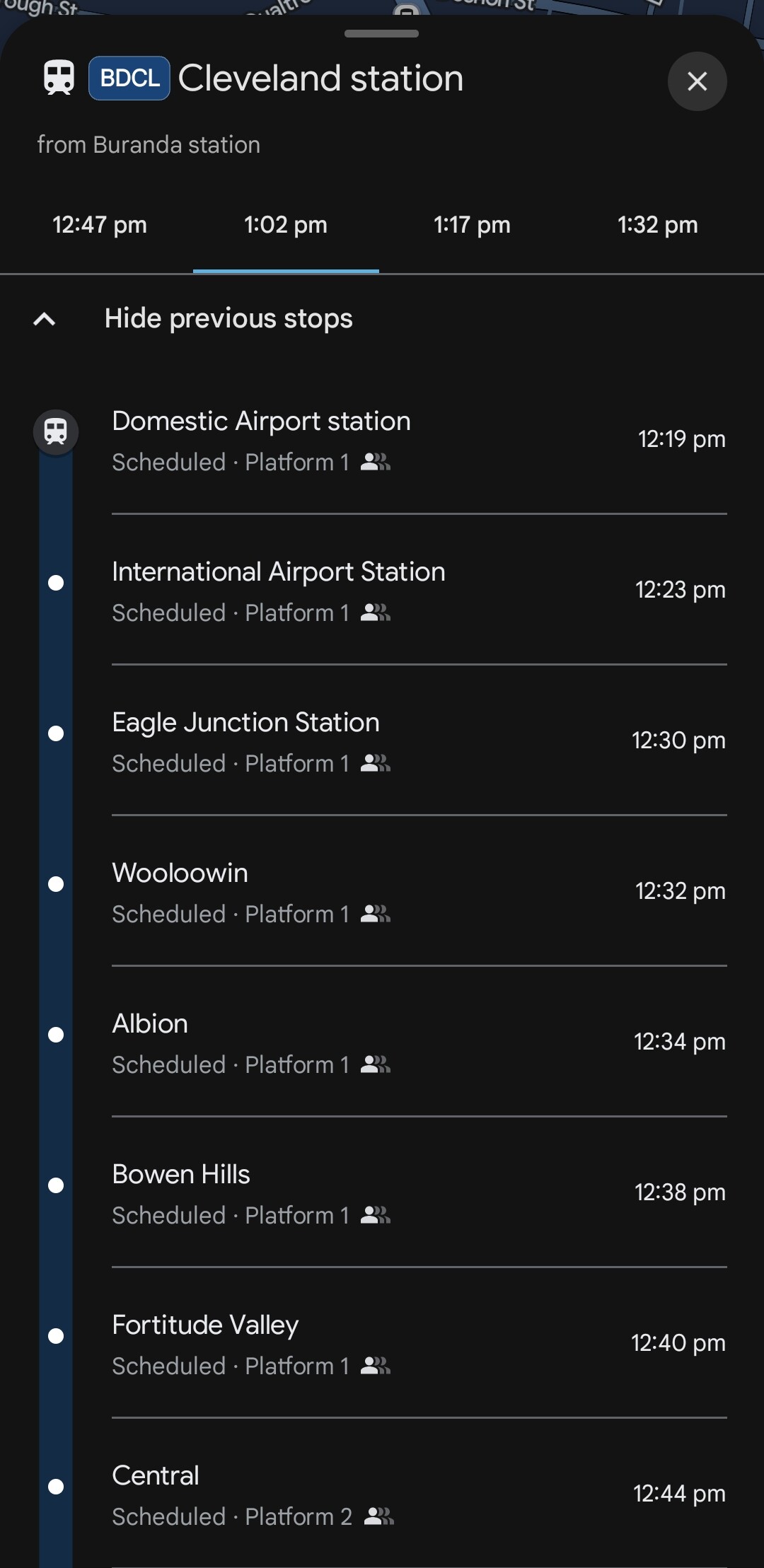
Task: Tap the Albion route stop dot
Action: [x=56, y=1035]
